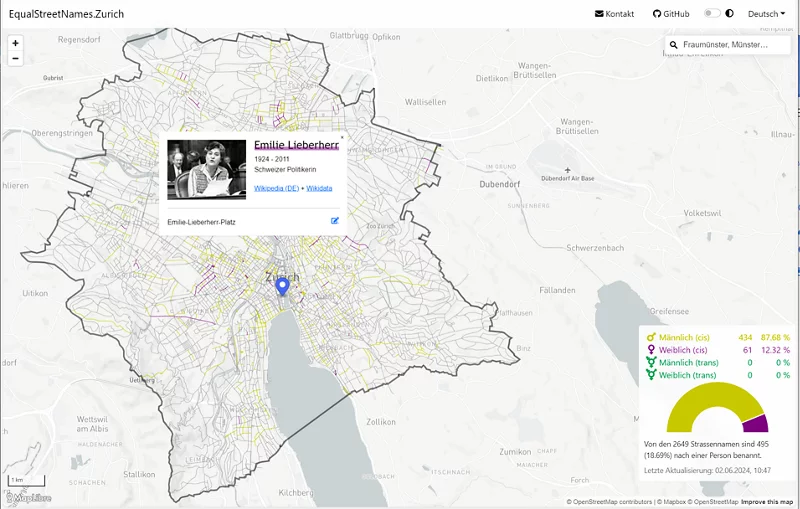Viewport: 800px width, 509px height.
Task: Click the purple female segment of gauge chart
Action: click(x=757, y=424)
